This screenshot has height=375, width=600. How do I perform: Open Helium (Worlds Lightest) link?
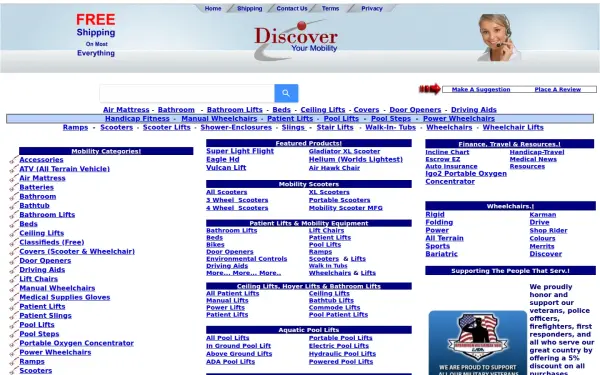(356, 159)
